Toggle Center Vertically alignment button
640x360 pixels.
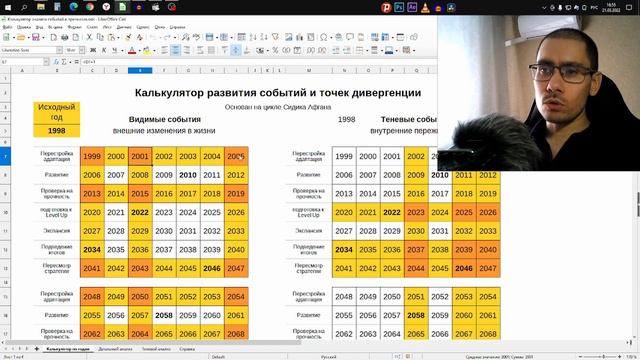coord(236,50)
